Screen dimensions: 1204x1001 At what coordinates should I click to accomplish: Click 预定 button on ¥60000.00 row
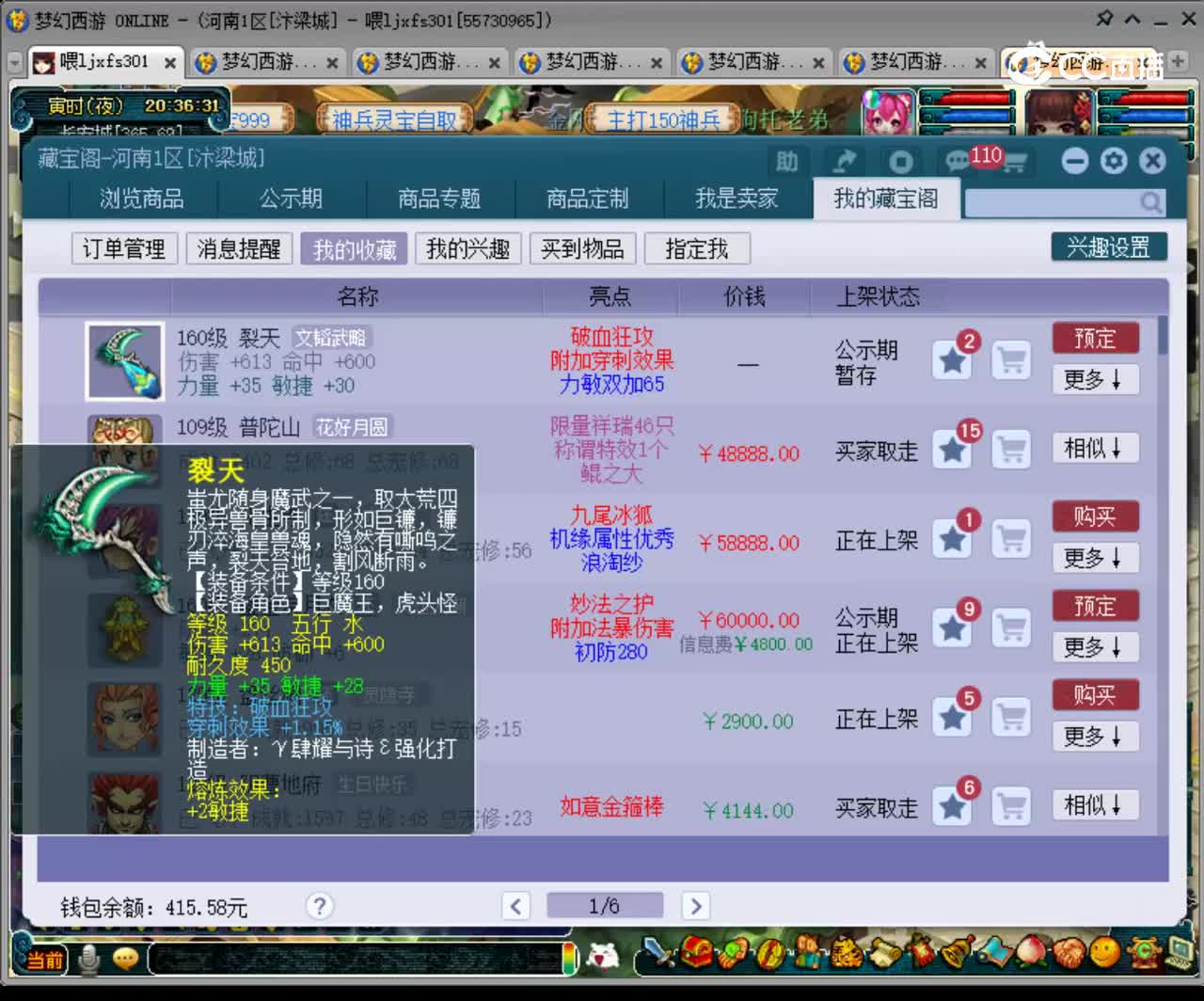tap(1095, 606)
